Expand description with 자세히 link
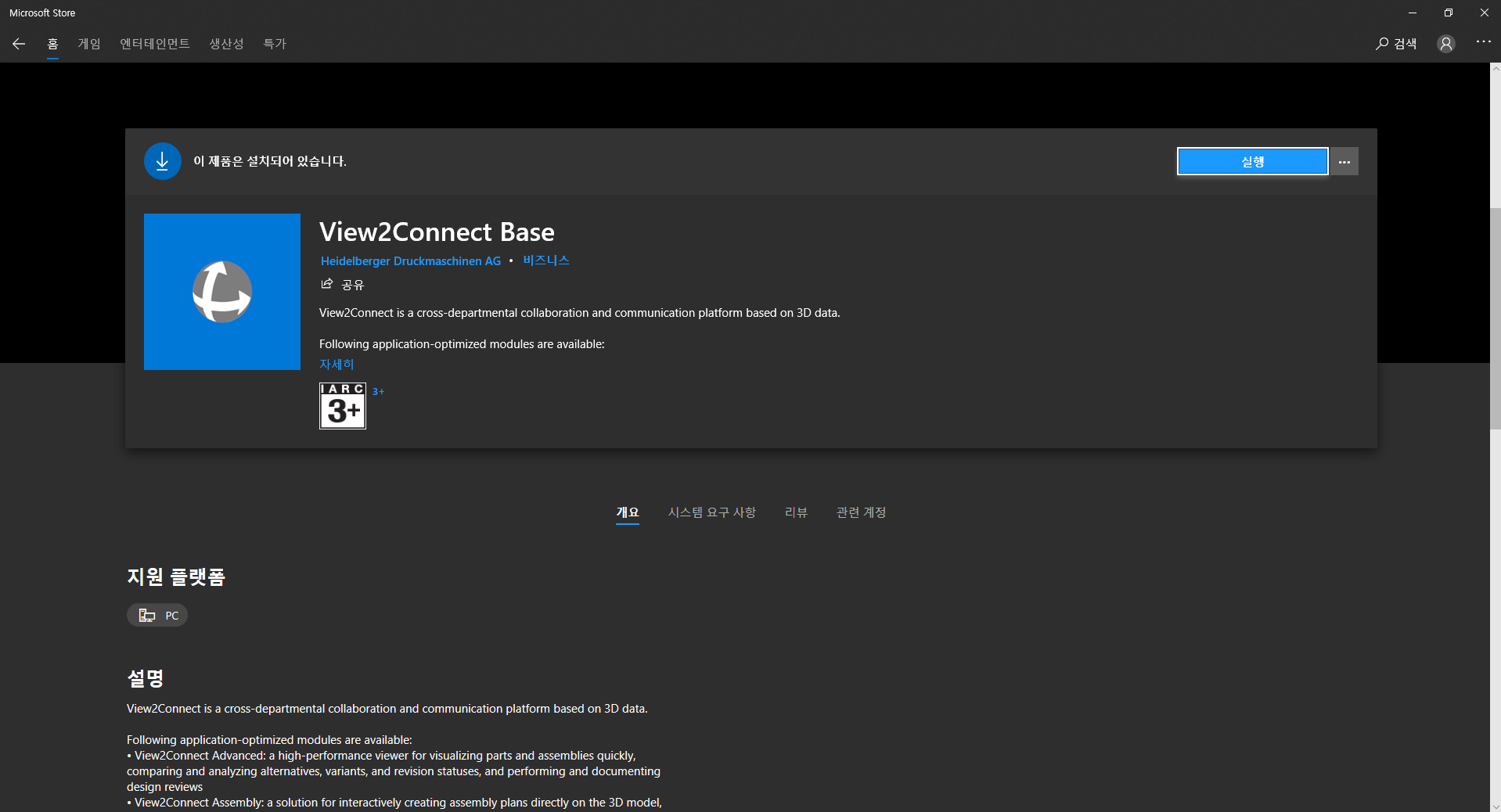Screen dimensions: 1501x812 (337, 365)
